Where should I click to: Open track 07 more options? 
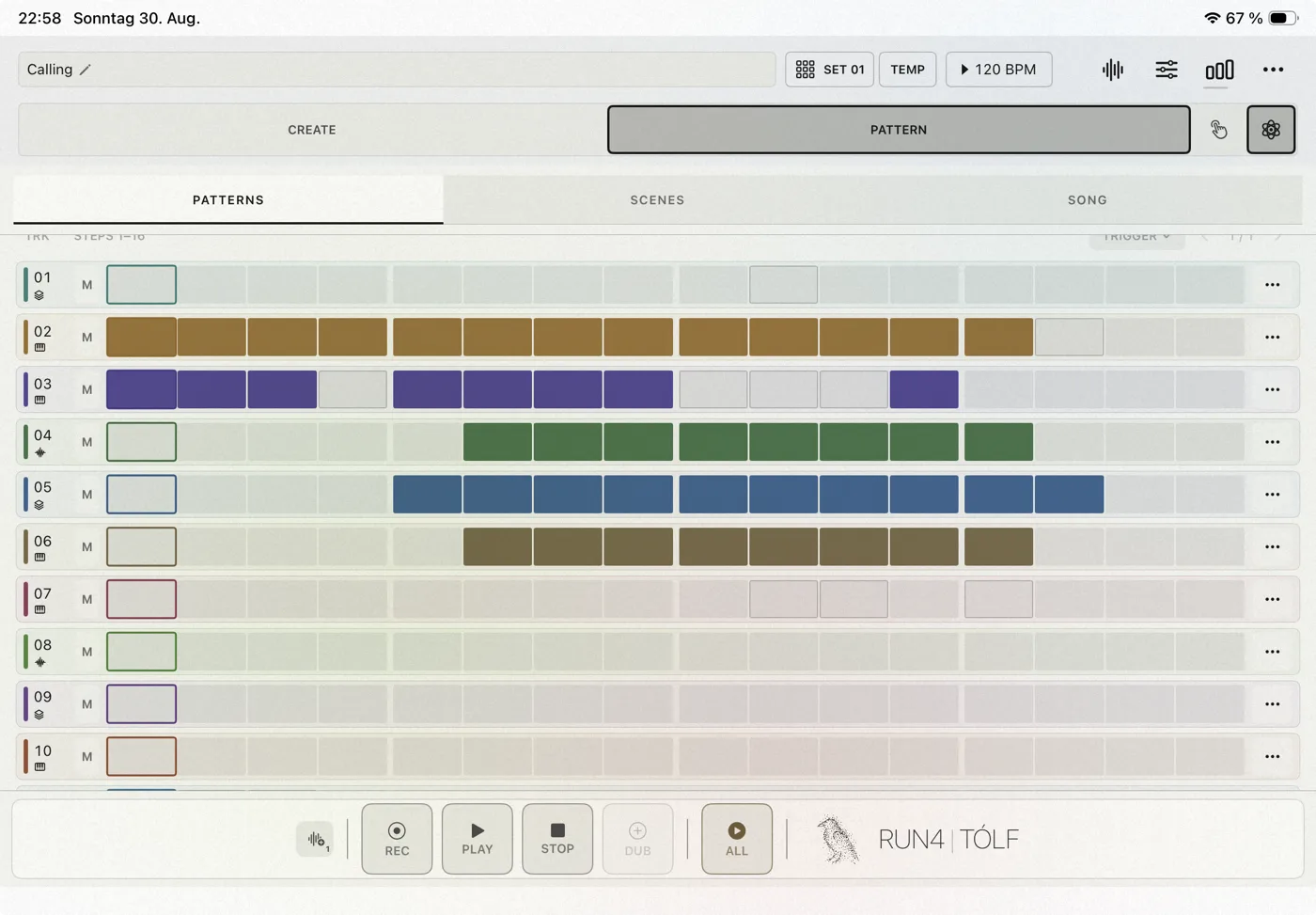1272,599
